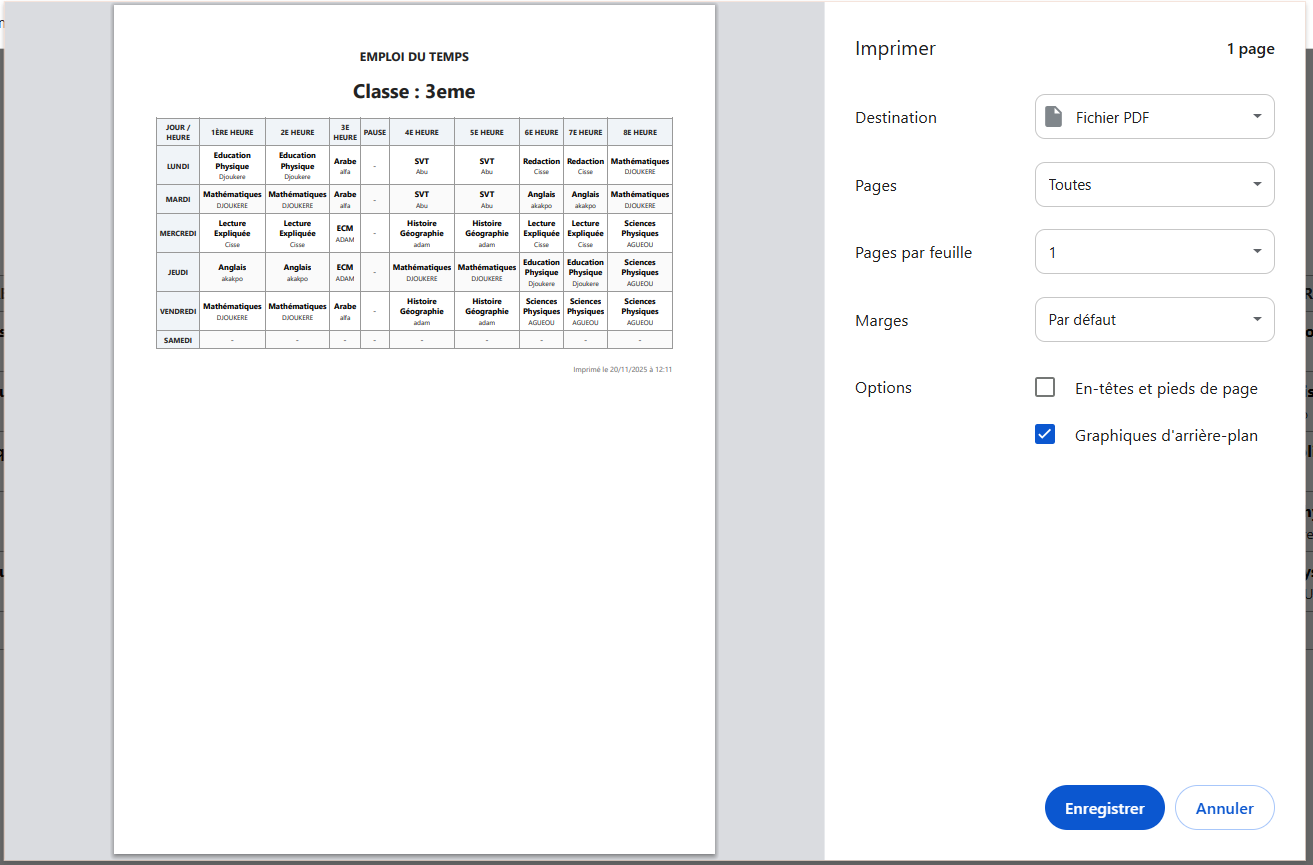Click the 1 page count label

pos(1250,49)
